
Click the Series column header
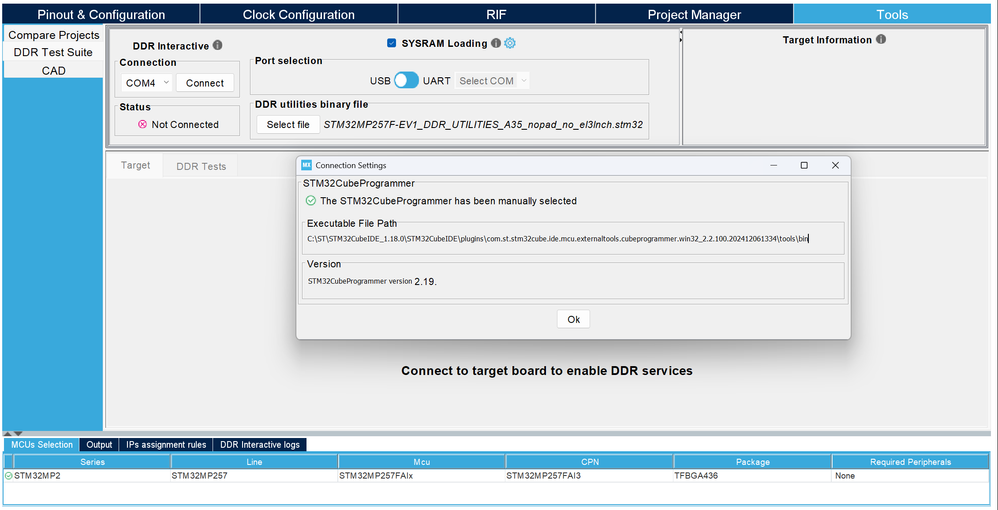click(92, 462)
